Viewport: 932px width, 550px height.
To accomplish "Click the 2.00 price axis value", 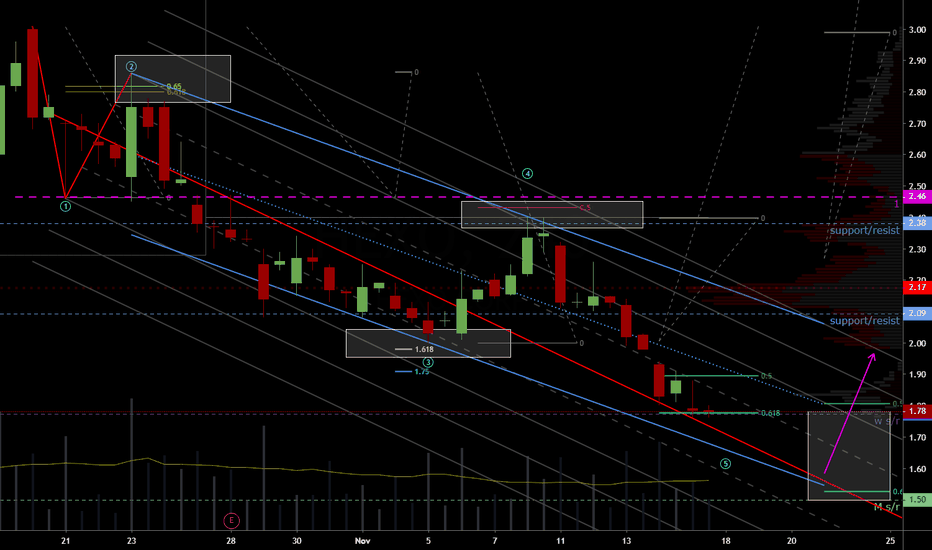I will [917, 343].
